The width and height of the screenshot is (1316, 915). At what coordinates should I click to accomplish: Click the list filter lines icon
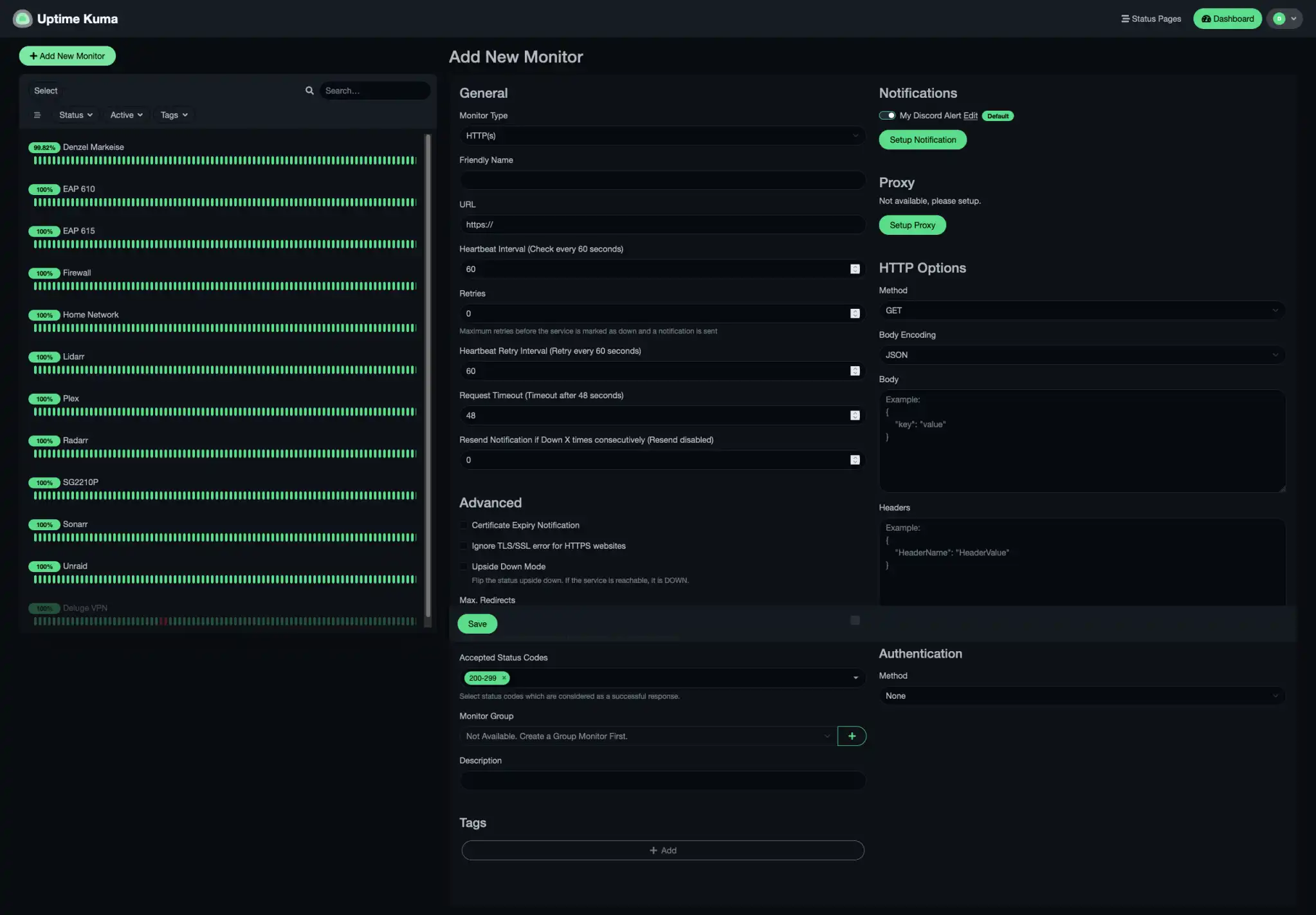(x=37, y=115)
